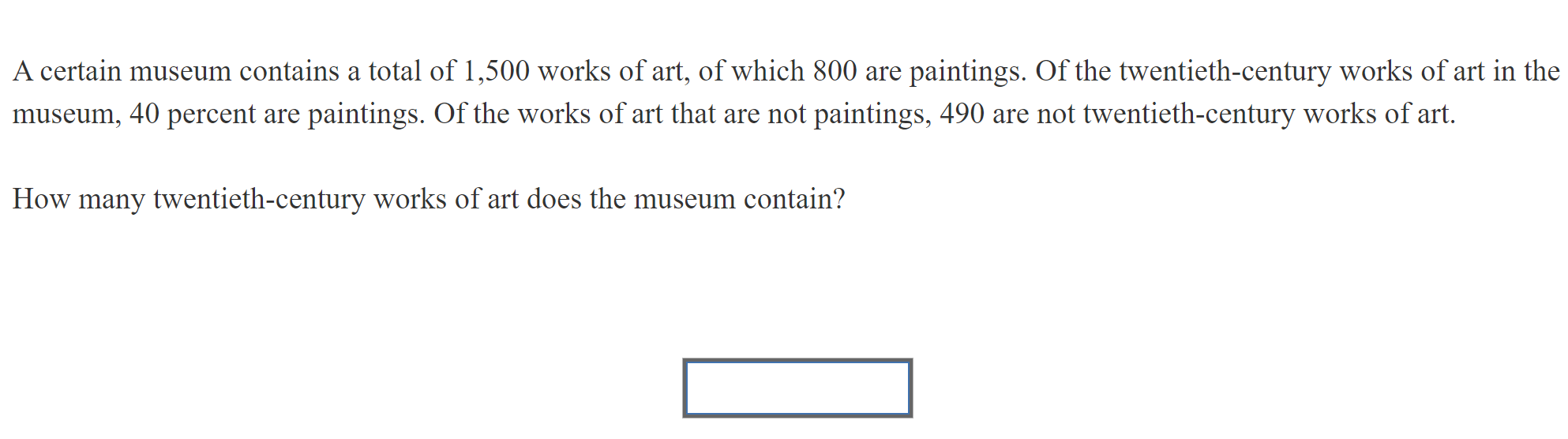The width and height of the screenshot is (1568, 439).
Task: Click the number 40 before percent
Action: tap(144, 114)
